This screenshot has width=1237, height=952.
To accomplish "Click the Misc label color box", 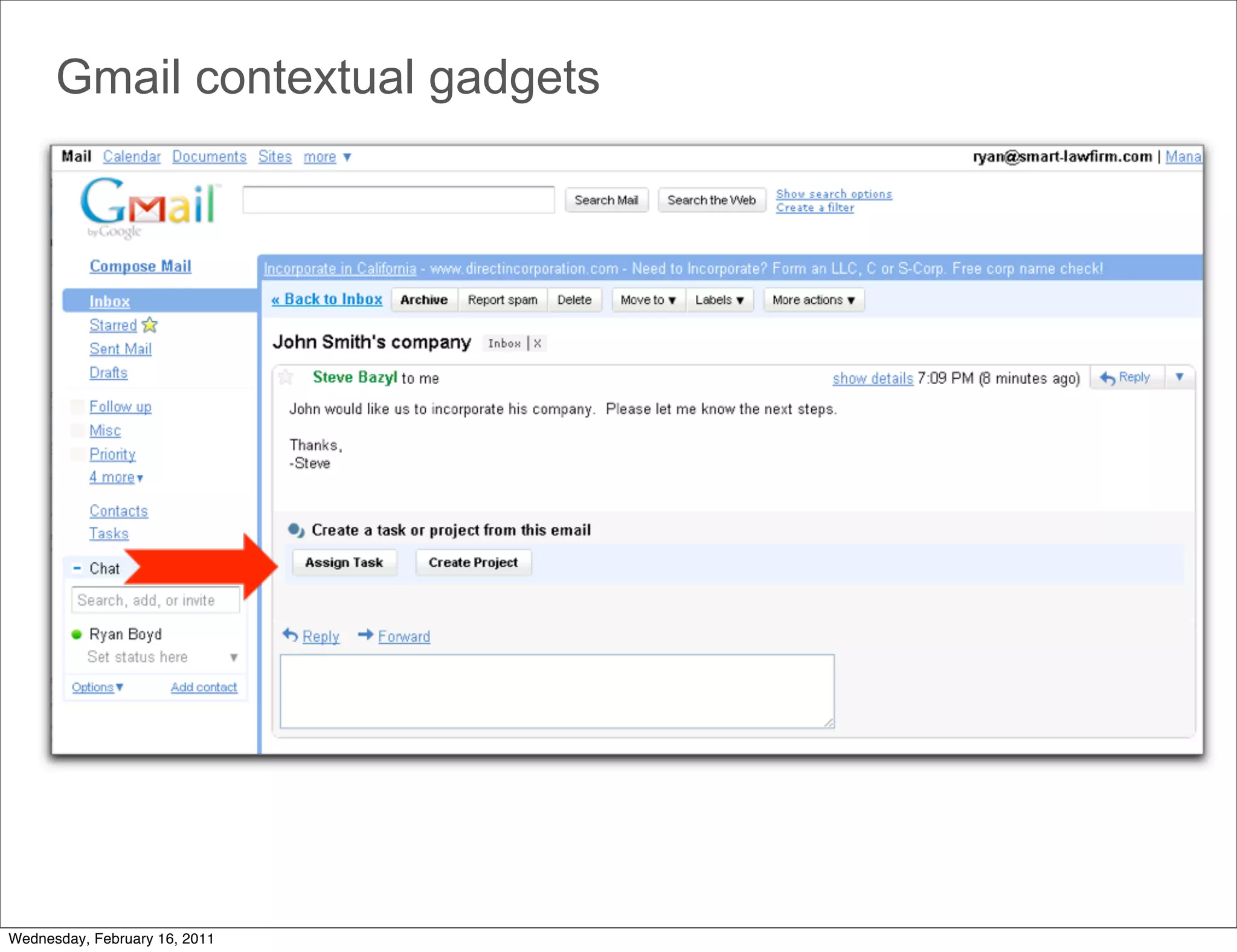I will 77,431.
